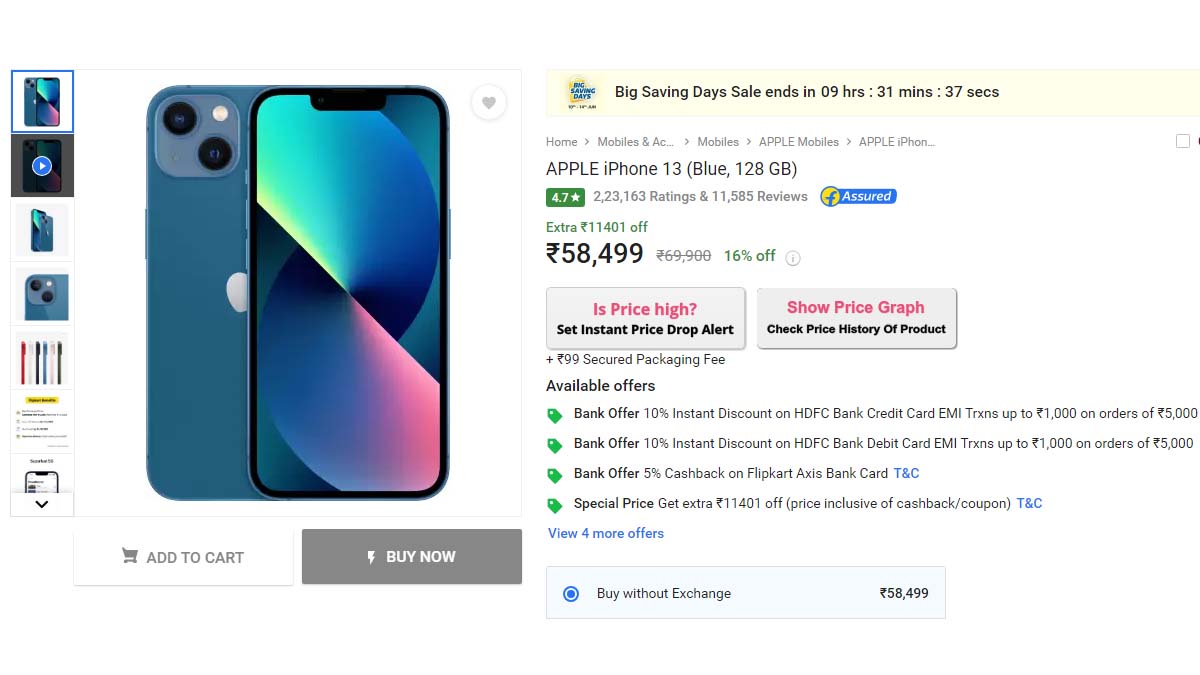Open APPLE Mobiles breadcrumb

[x=798, y=142]
